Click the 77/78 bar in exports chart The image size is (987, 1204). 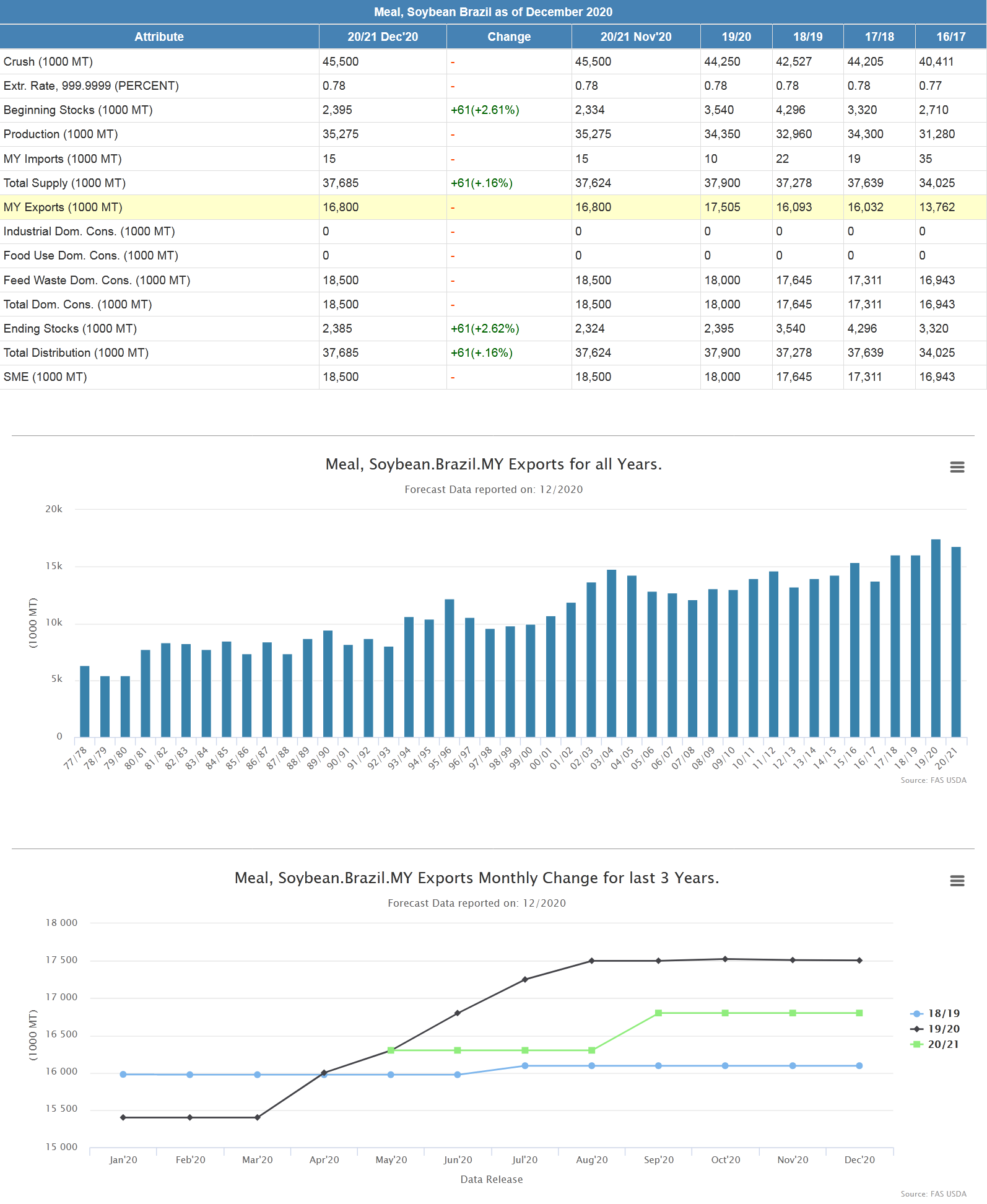(85, 702)
